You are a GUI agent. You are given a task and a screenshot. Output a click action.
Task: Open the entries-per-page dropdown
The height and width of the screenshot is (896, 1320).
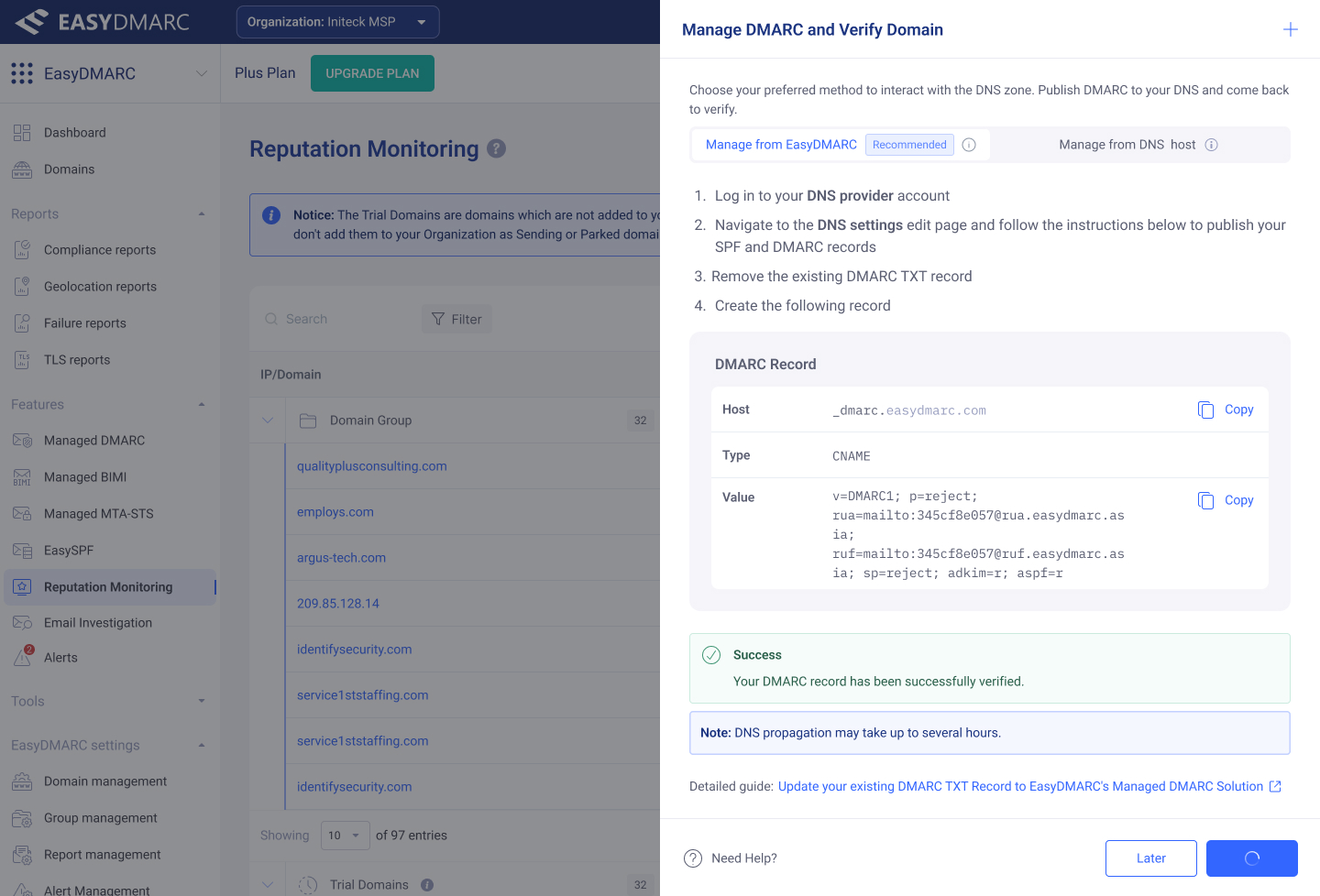coord(346,836)
